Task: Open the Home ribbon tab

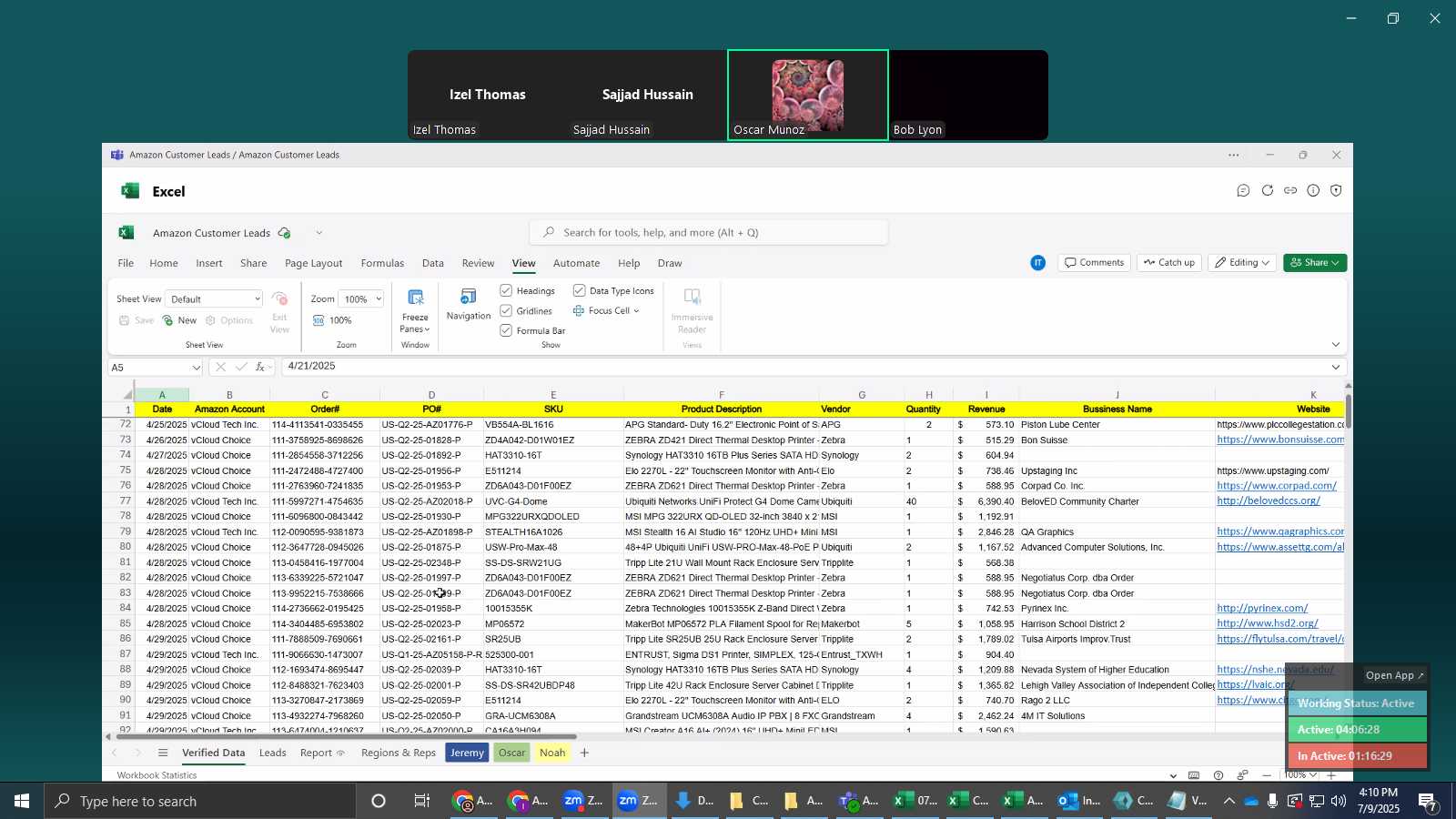Action: (164, 263)
